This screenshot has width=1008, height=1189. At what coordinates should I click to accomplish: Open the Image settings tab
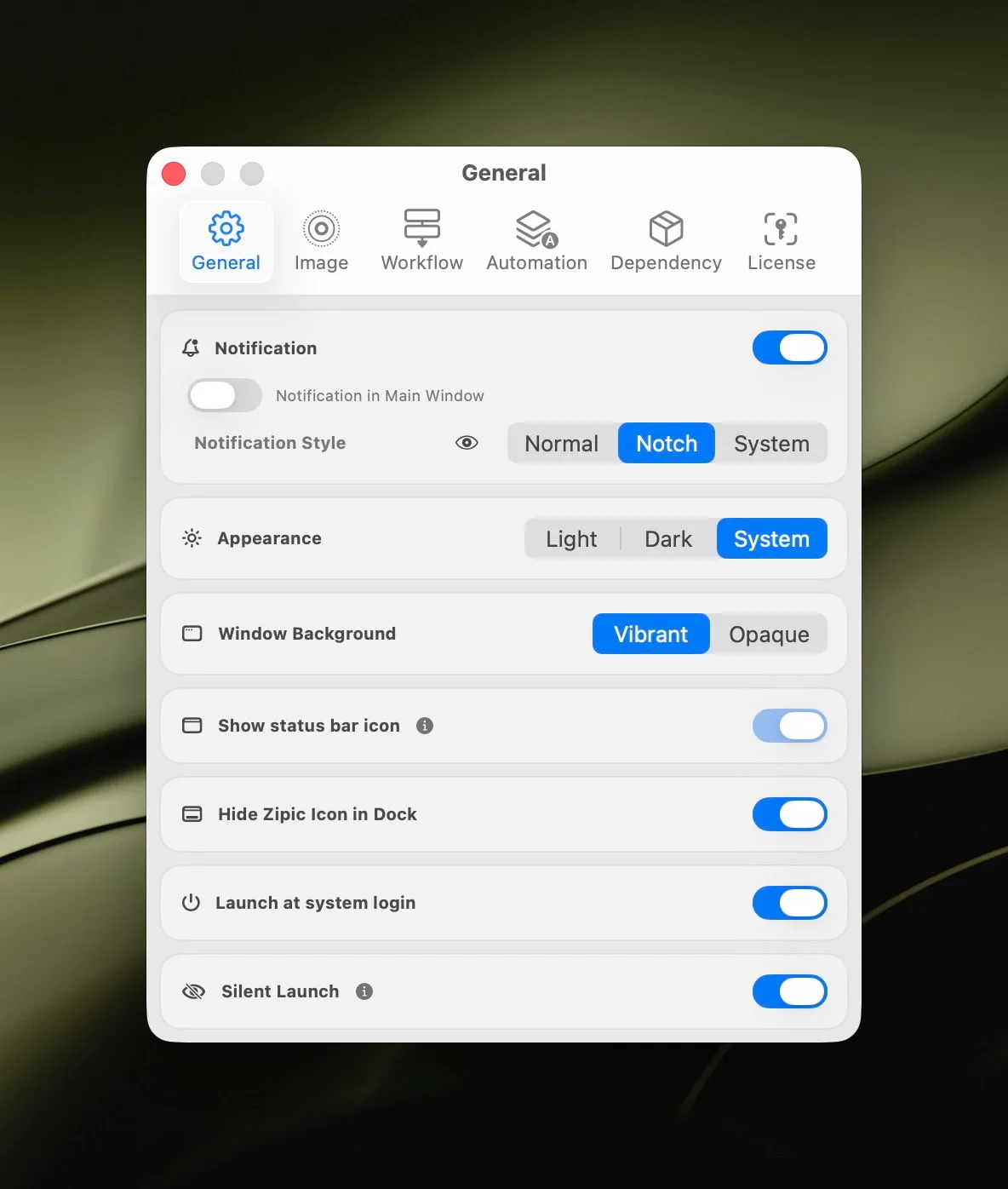click(x=321, y=242)
